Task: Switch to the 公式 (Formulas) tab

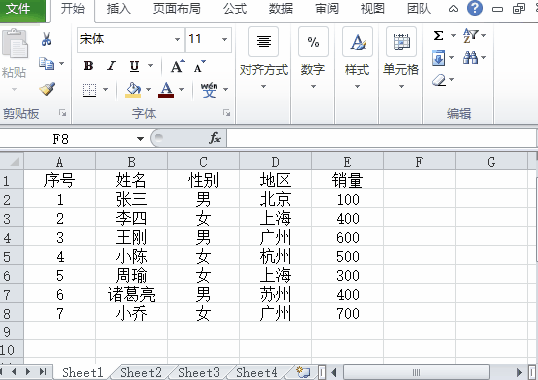Action: (x=235, y=9)
